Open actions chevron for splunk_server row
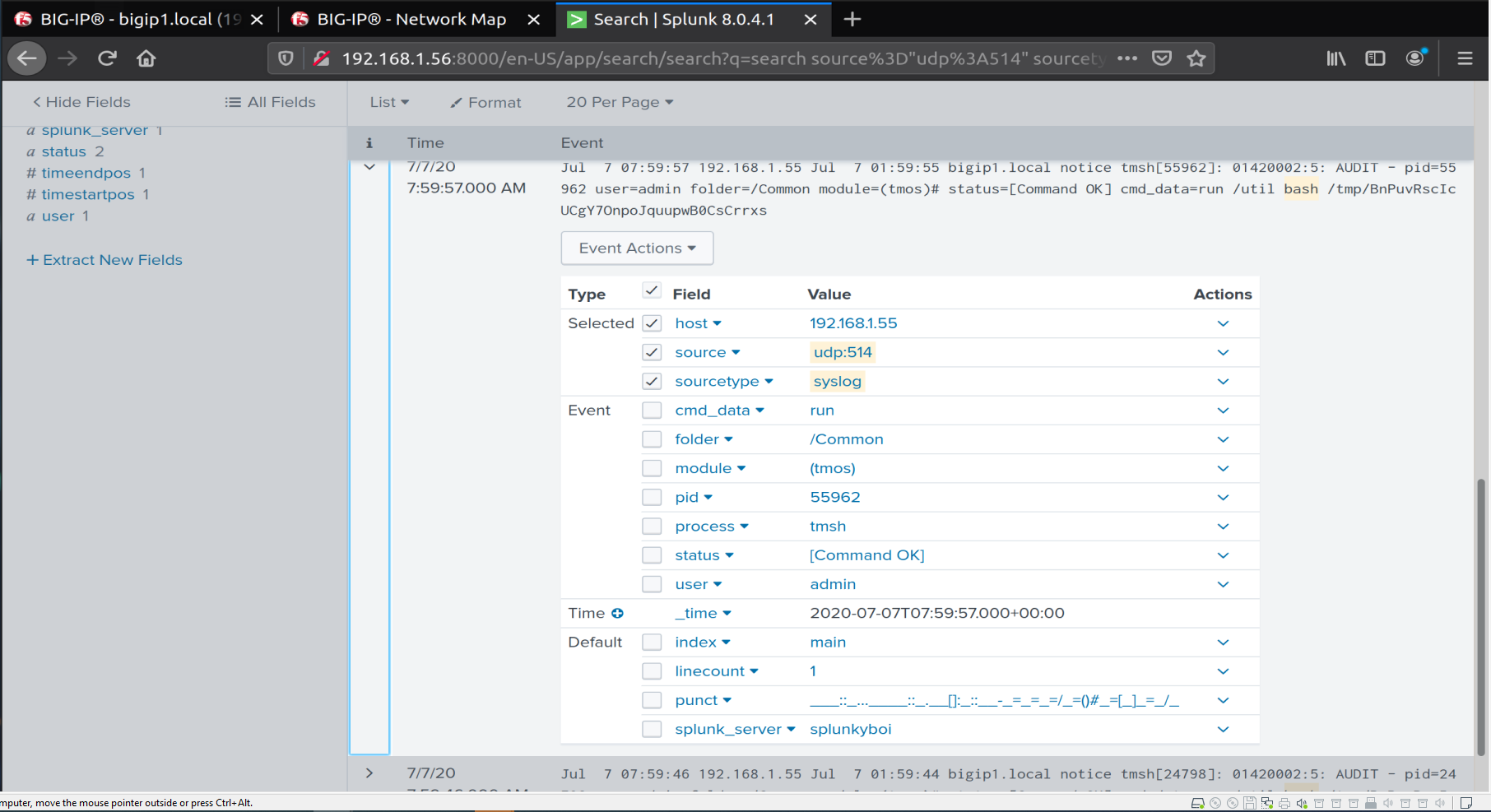This screenshot has width=1491, height=812. click(1223, 729)
